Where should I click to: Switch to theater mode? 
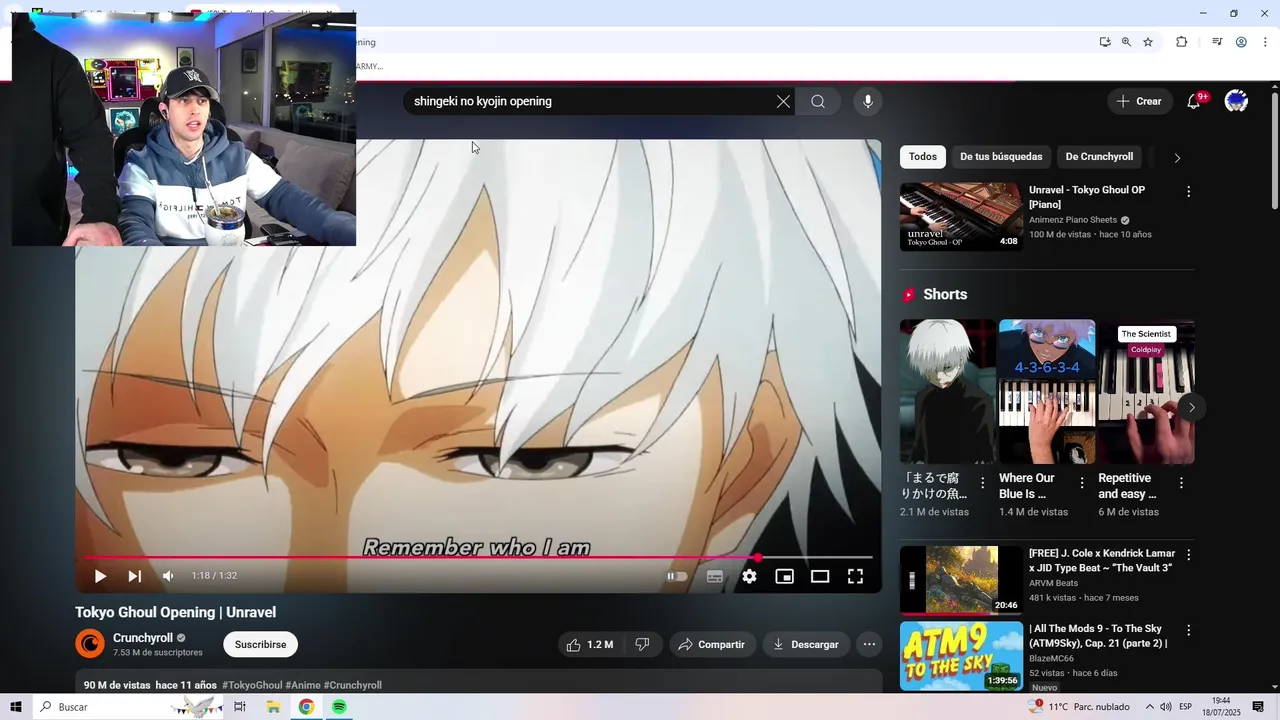coord(820,576)
